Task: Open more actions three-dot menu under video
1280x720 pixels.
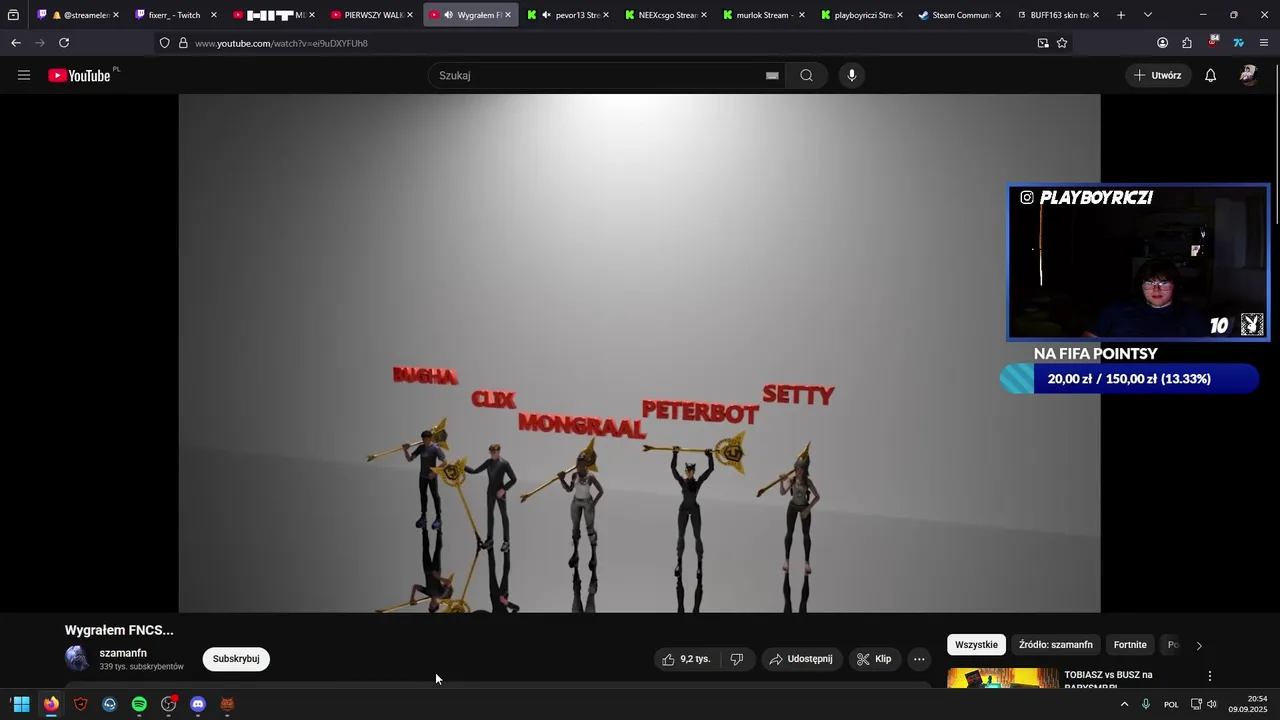Action: point(919,659)
